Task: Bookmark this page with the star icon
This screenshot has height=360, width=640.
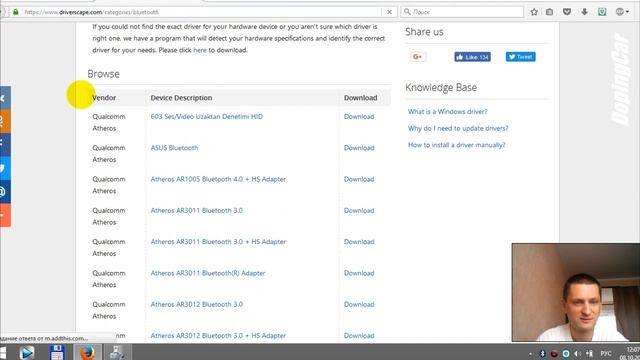Action: point(534,12)
